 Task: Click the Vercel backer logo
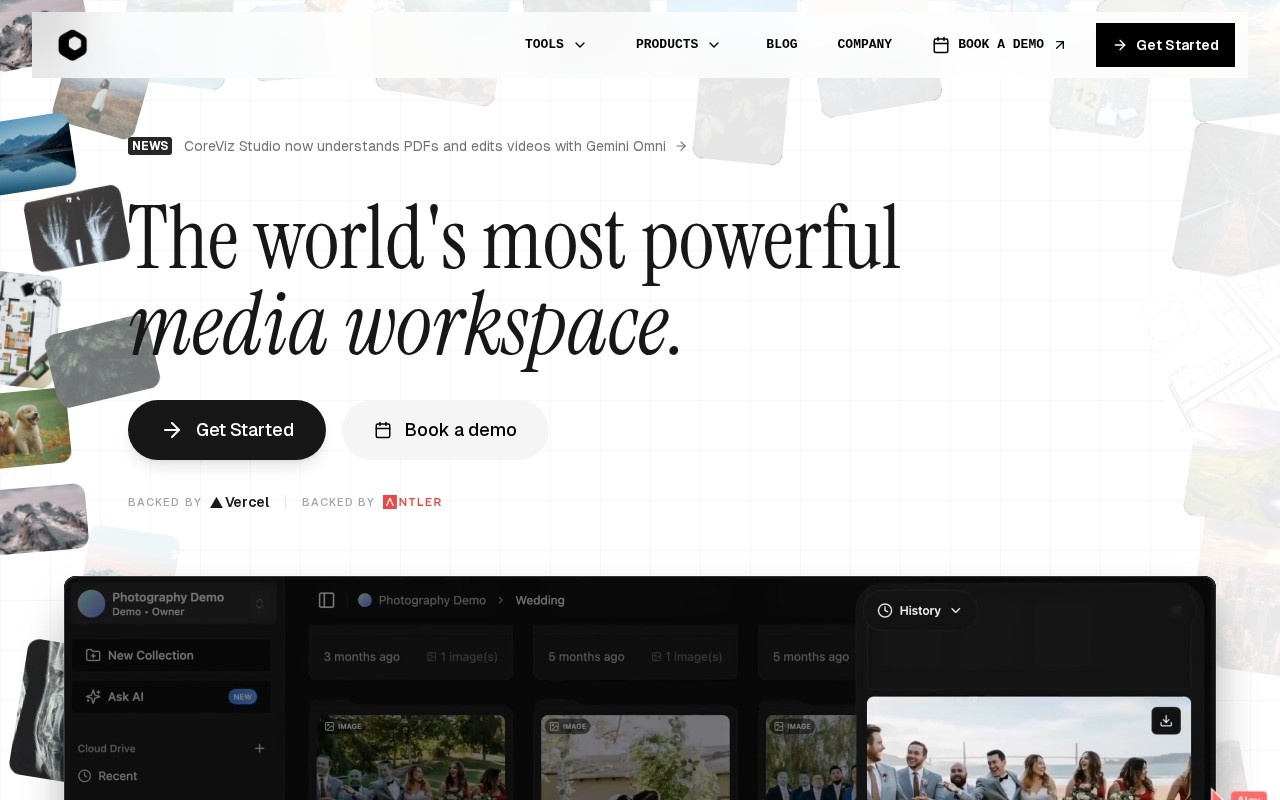click(240, 502)
